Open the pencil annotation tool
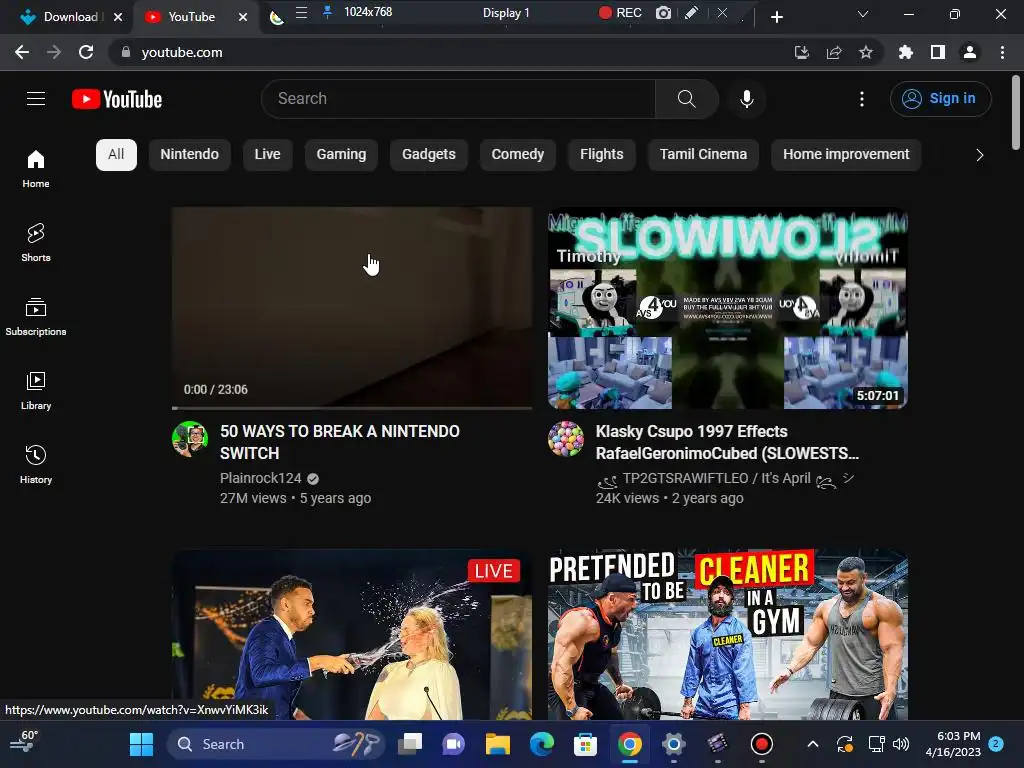Viewport: 1024px width, 768px height. coord(692,12)
